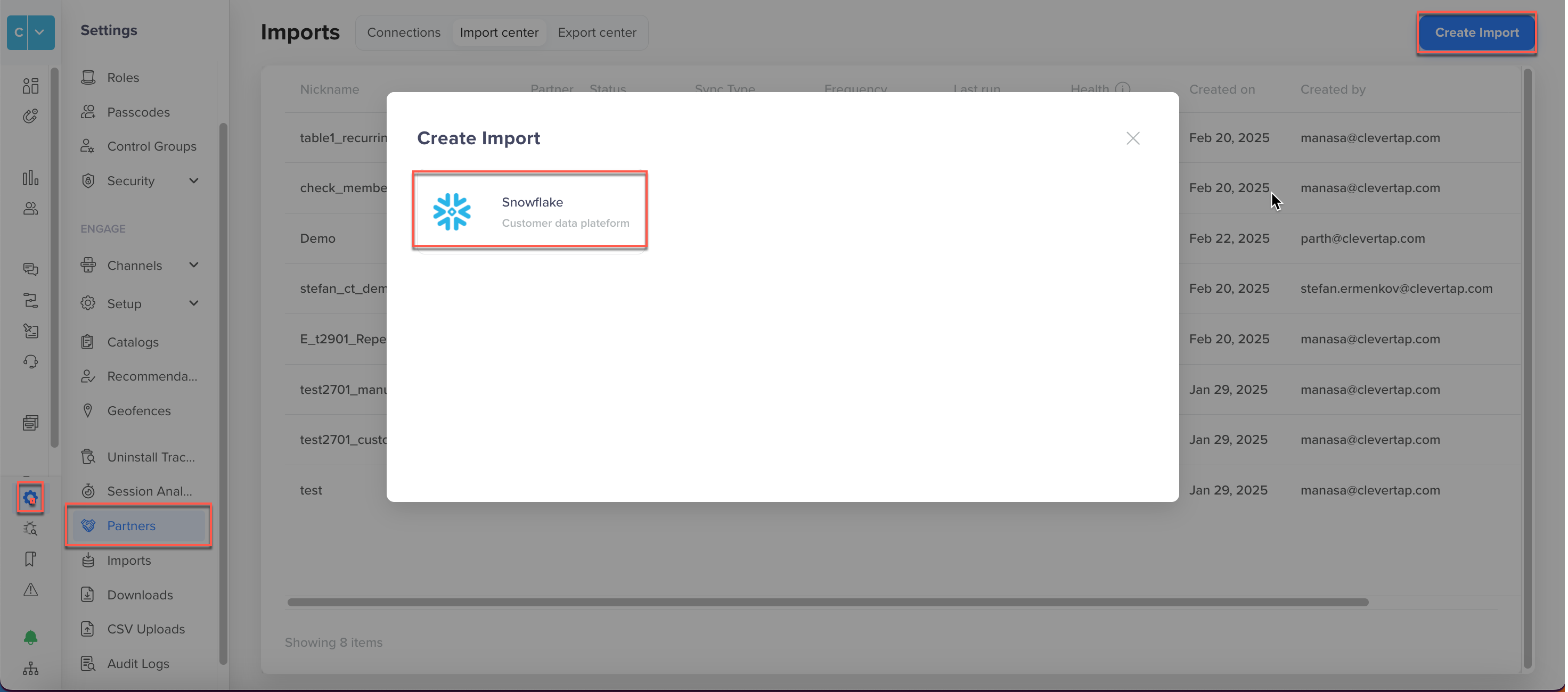The image size is (1568, 692).
Task: Open the Messages chat bubble icon
Action: click(30, 269)
